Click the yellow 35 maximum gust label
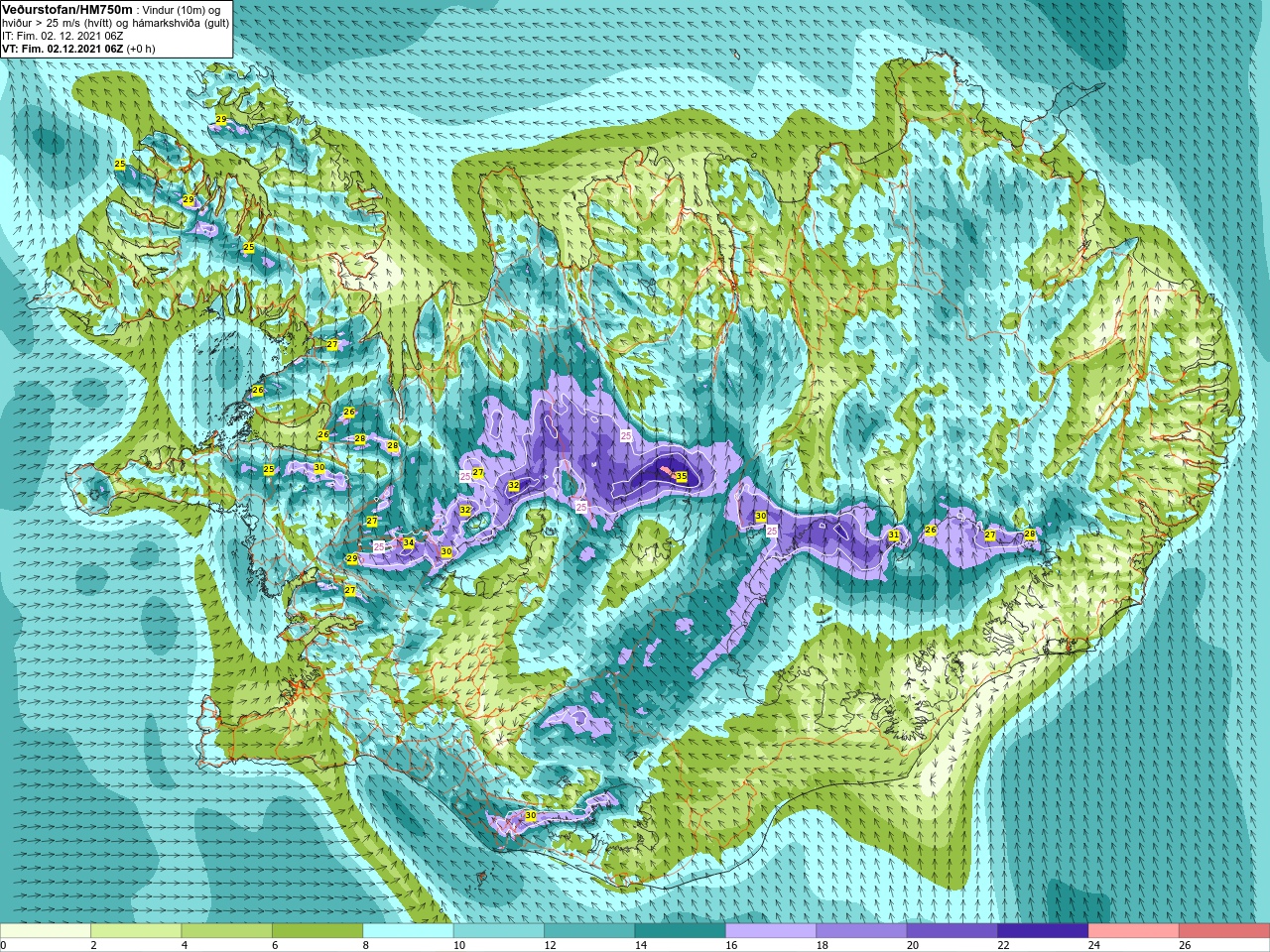This screenshot has width=1270, height=952. click(x=682, y=477)
